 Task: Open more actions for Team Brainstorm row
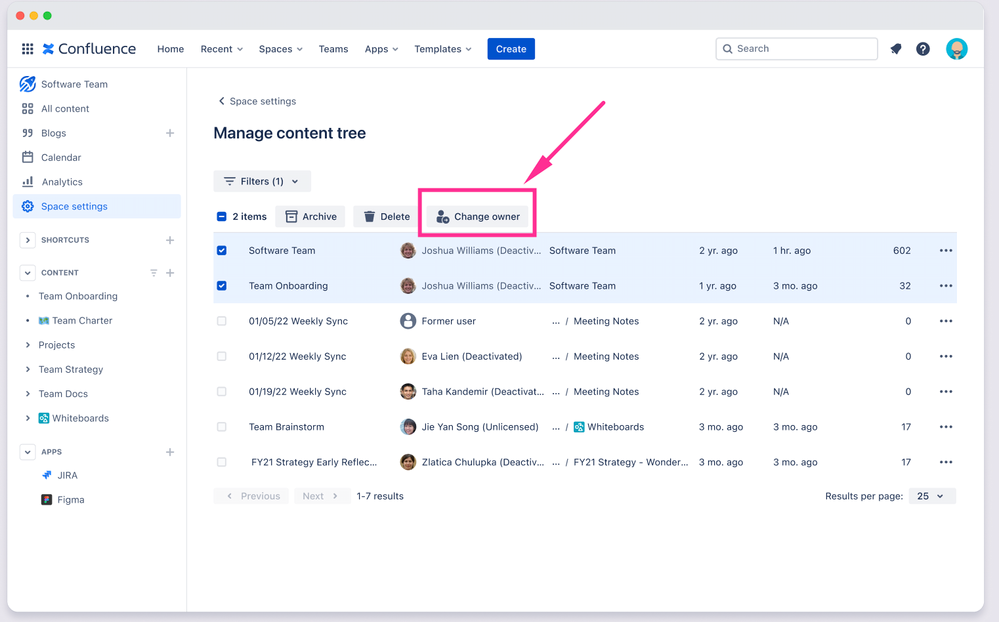945,427
